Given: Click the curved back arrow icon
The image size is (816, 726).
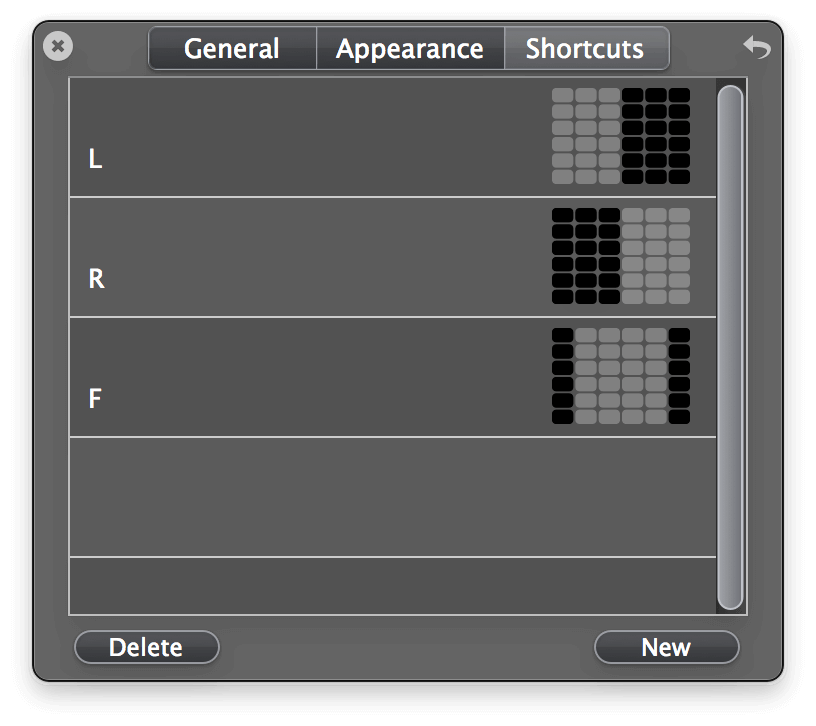Looking at the screenshot, I should tap(757, 46).
